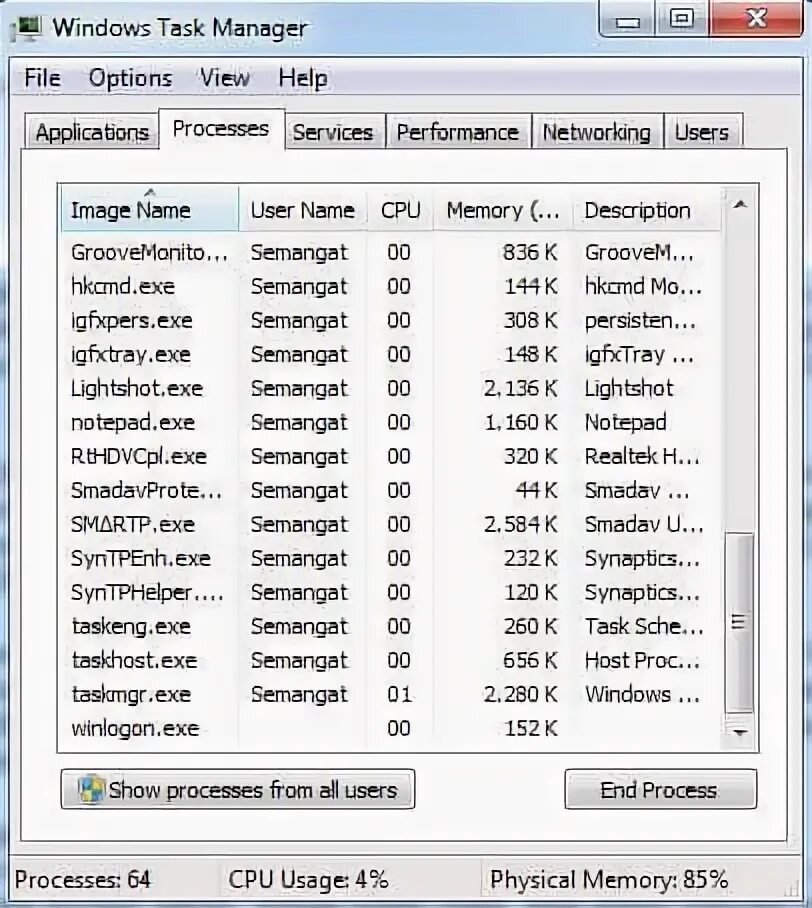Select the SMARTP.exe process

tap(391, 524)
